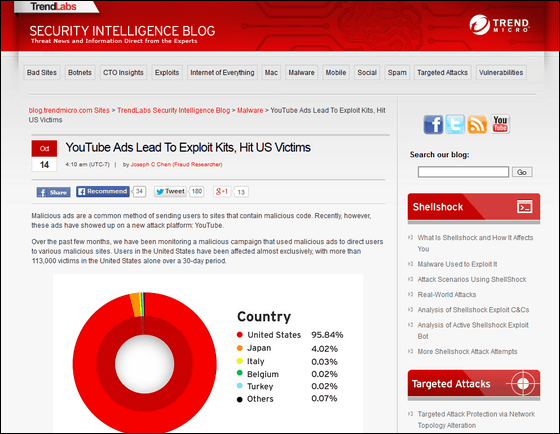Click the orange Japan legend dot

coord(240,348)
